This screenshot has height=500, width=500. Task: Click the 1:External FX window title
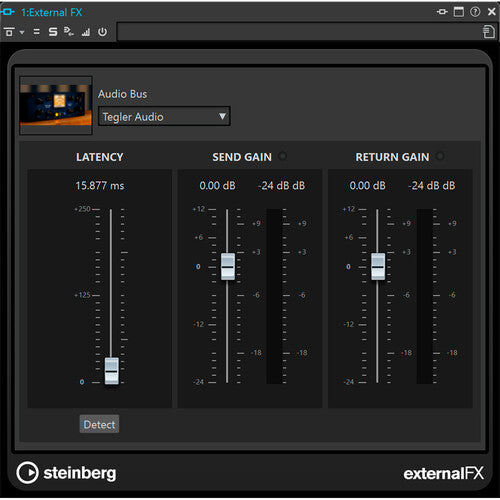pos(52,12)
